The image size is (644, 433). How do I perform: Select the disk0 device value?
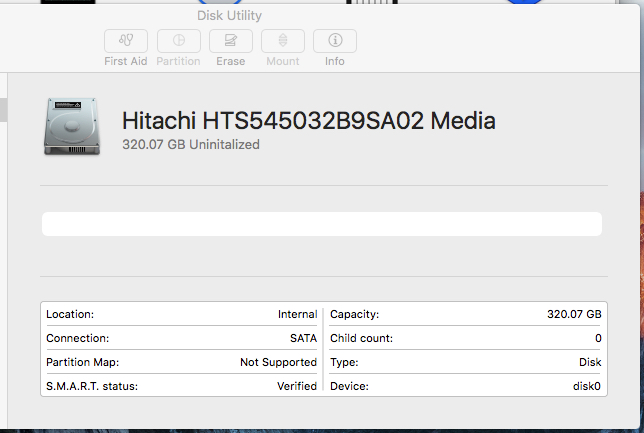click(586, 386)
